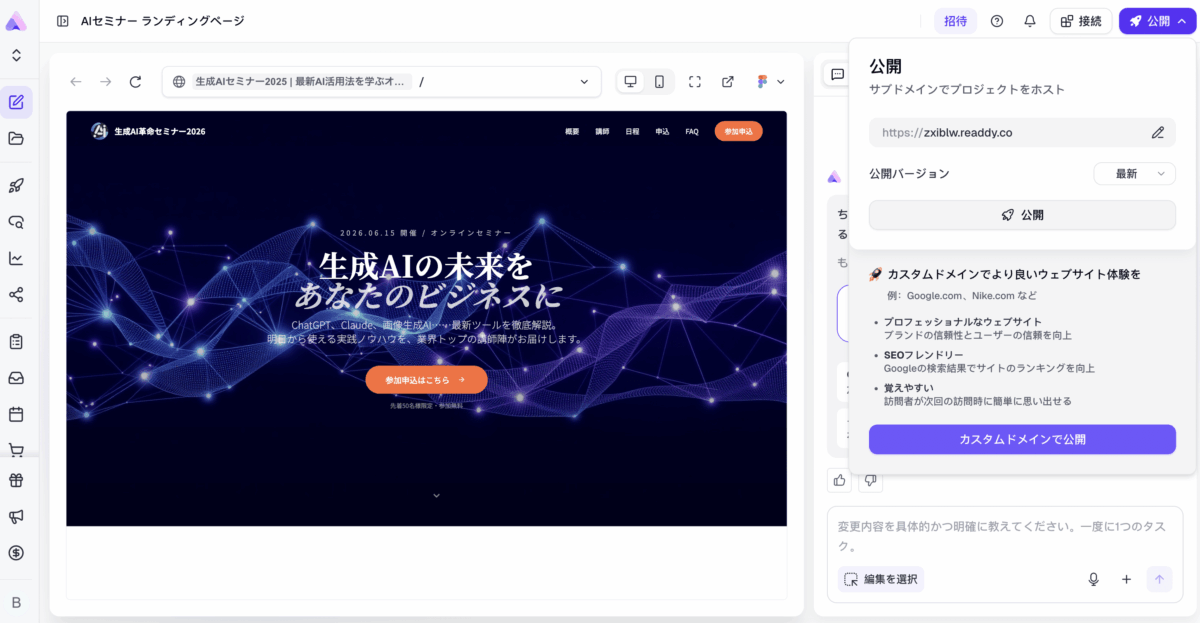Open the dollar coin billing icon
Viewport: 1200px width, 623px height.
pos(16,553)
